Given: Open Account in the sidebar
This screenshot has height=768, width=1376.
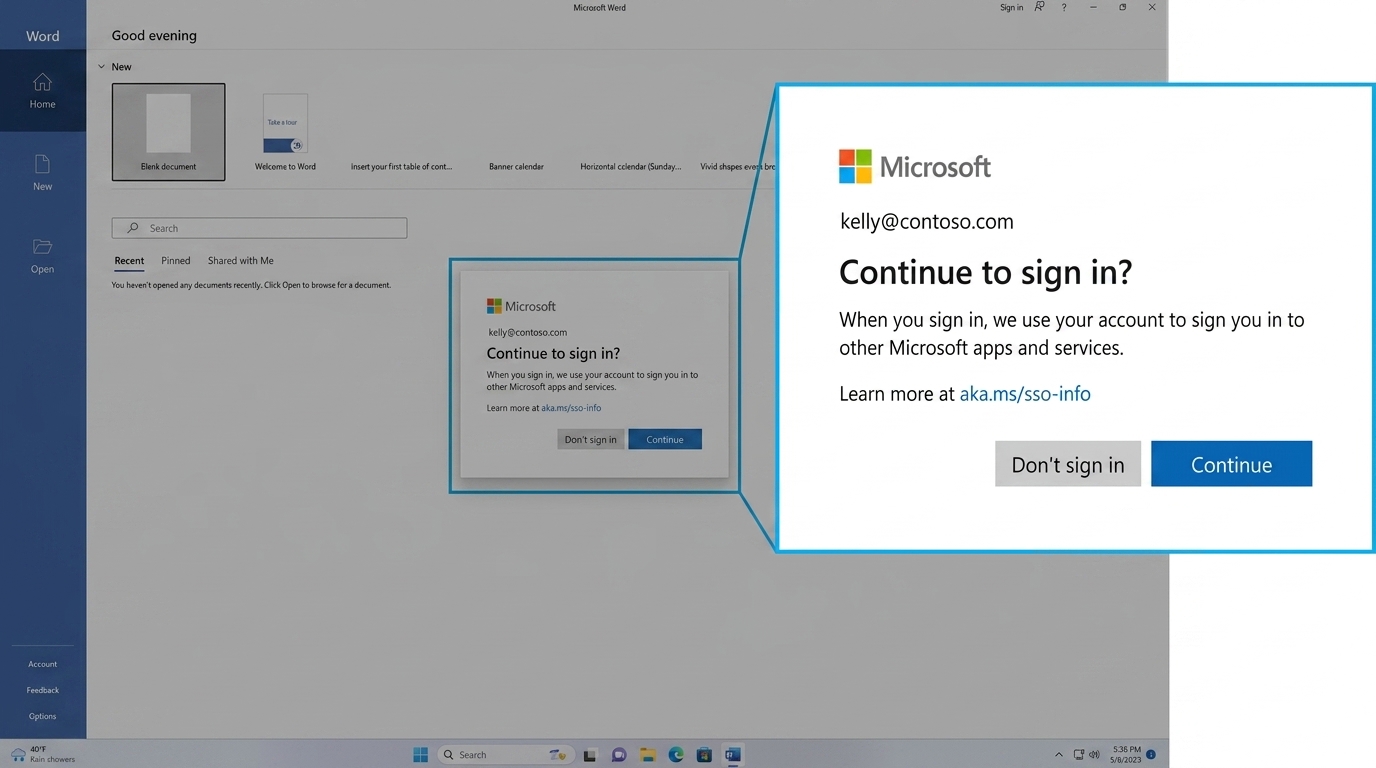Looking at the screenshot, I should [x=42, y=664].
